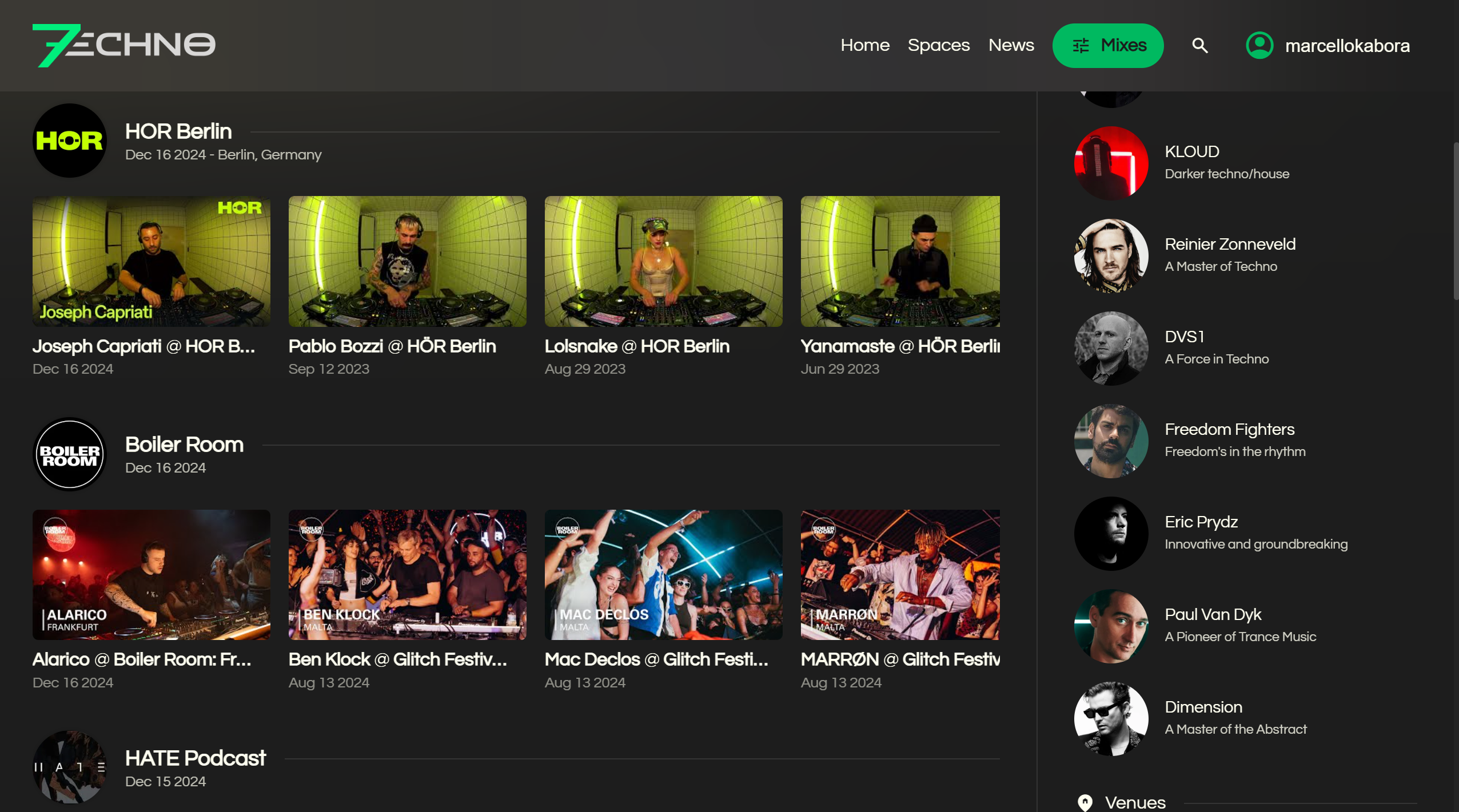The width and height of the screenshot is (1459, 812).
Task: Click the Eric Prydz artist name
Action: click(x=1201, y=522)
